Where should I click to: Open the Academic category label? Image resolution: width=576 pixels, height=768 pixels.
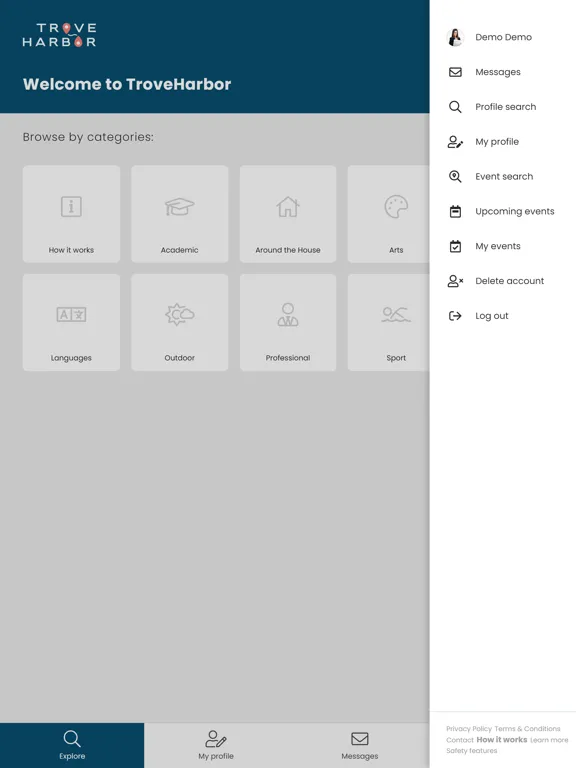(179, 250)
